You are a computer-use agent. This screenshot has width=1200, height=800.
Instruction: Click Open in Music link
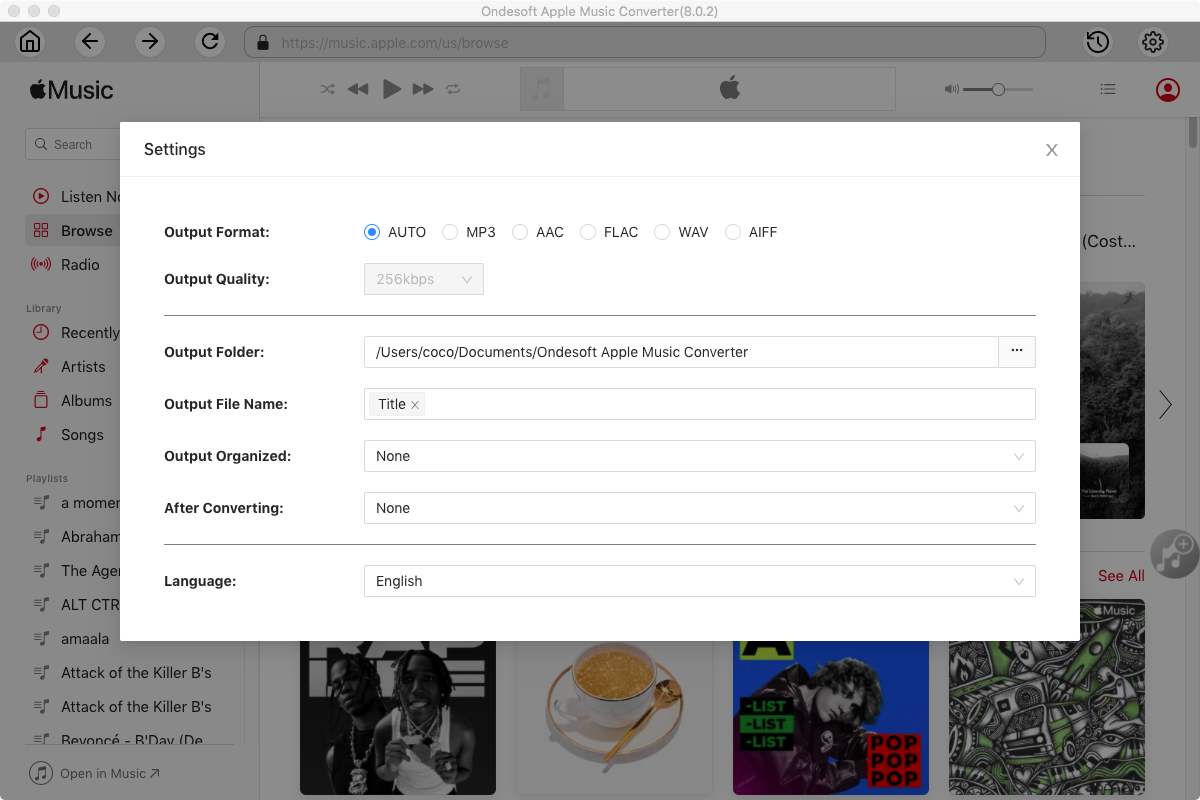point(95,773)
